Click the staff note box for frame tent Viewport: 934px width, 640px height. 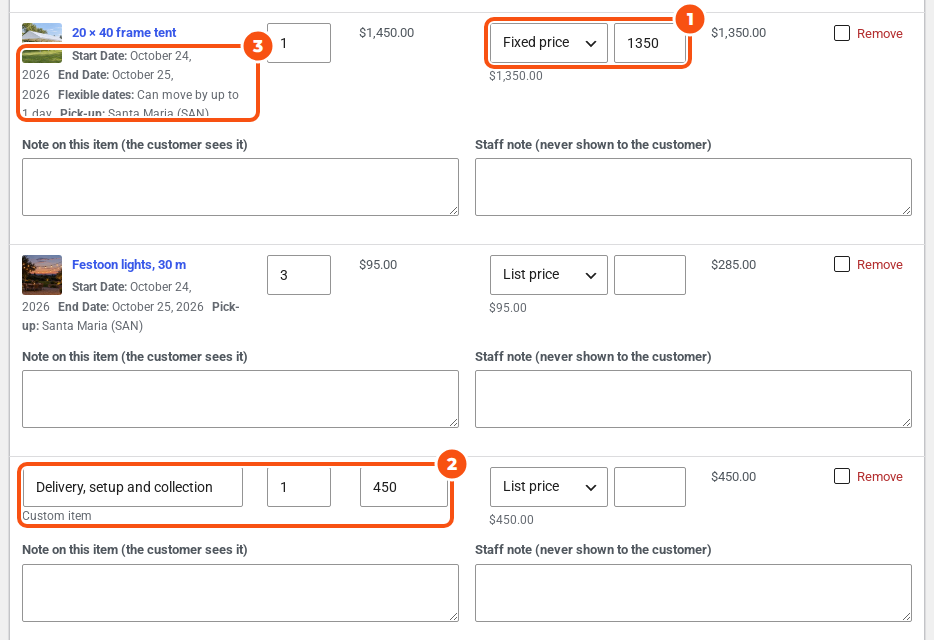pos(693,187)
